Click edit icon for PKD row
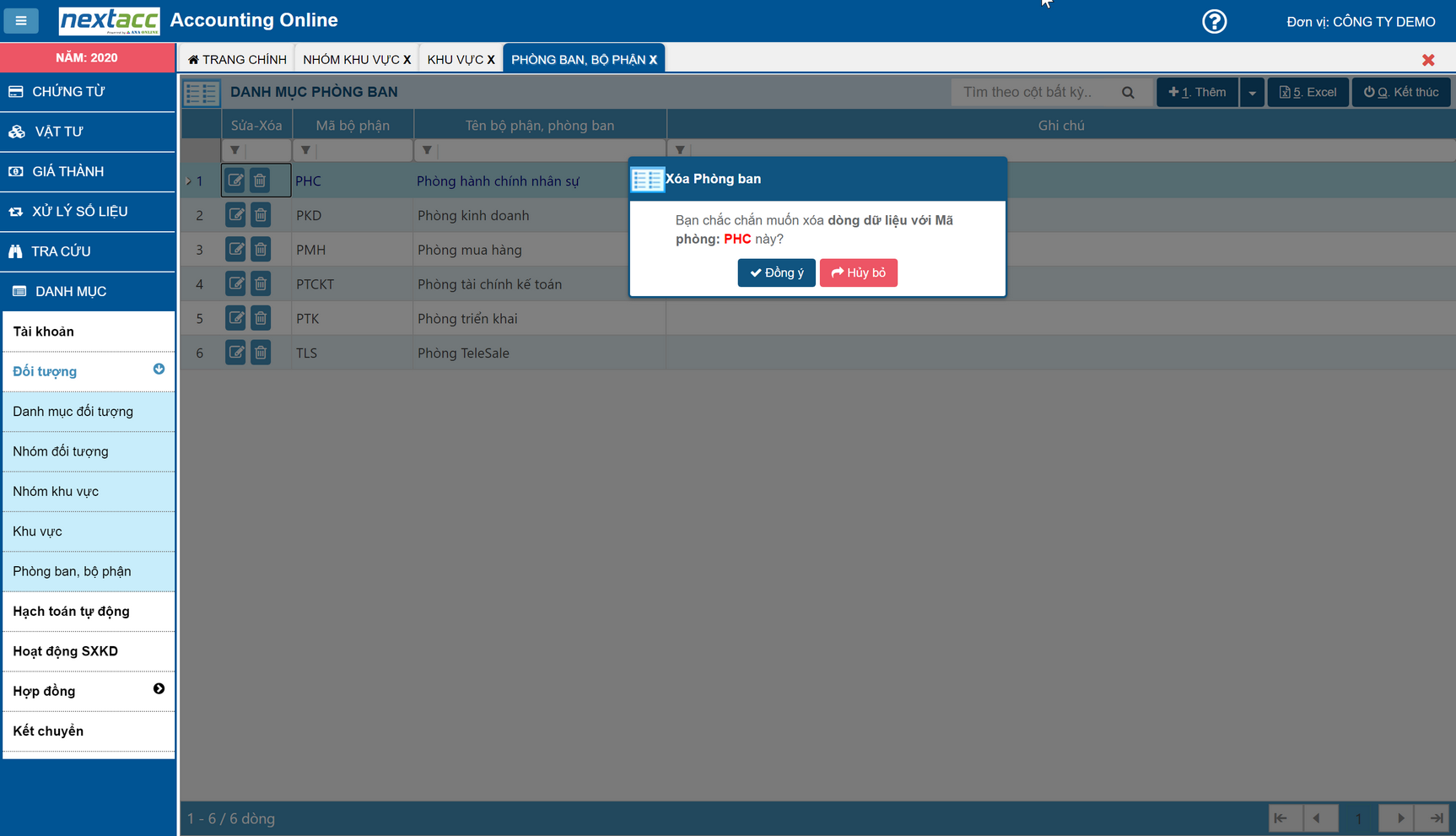1456x836 pixels. (x=235, y=215)
